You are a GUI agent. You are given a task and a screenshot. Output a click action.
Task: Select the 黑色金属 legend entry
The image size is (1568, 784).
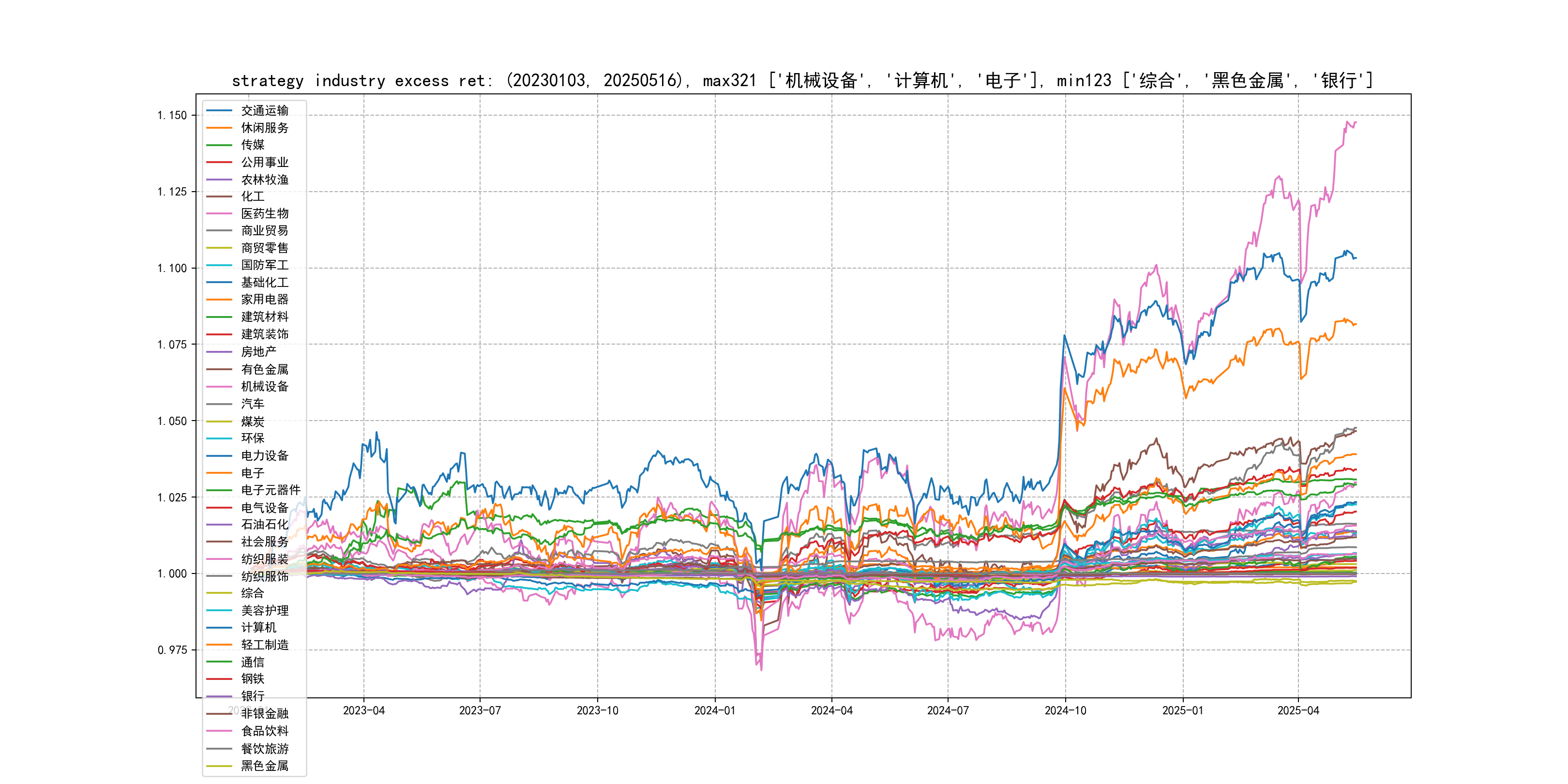pos(265,766)
